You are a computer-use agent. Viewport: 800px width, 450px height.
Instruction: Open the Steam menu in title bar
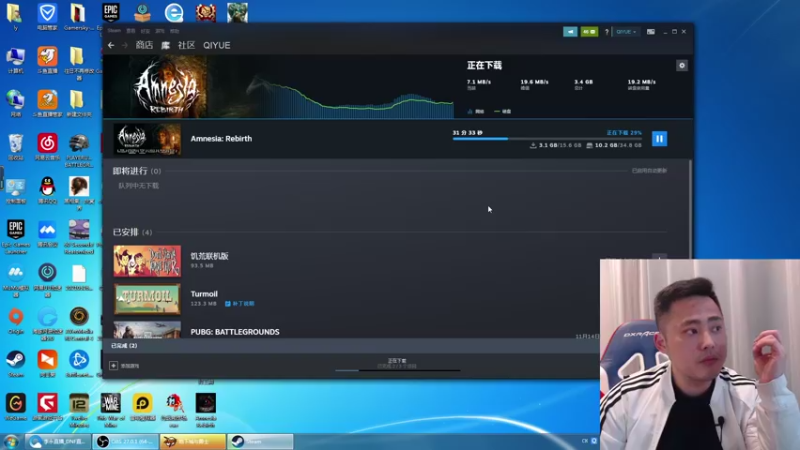114,31
